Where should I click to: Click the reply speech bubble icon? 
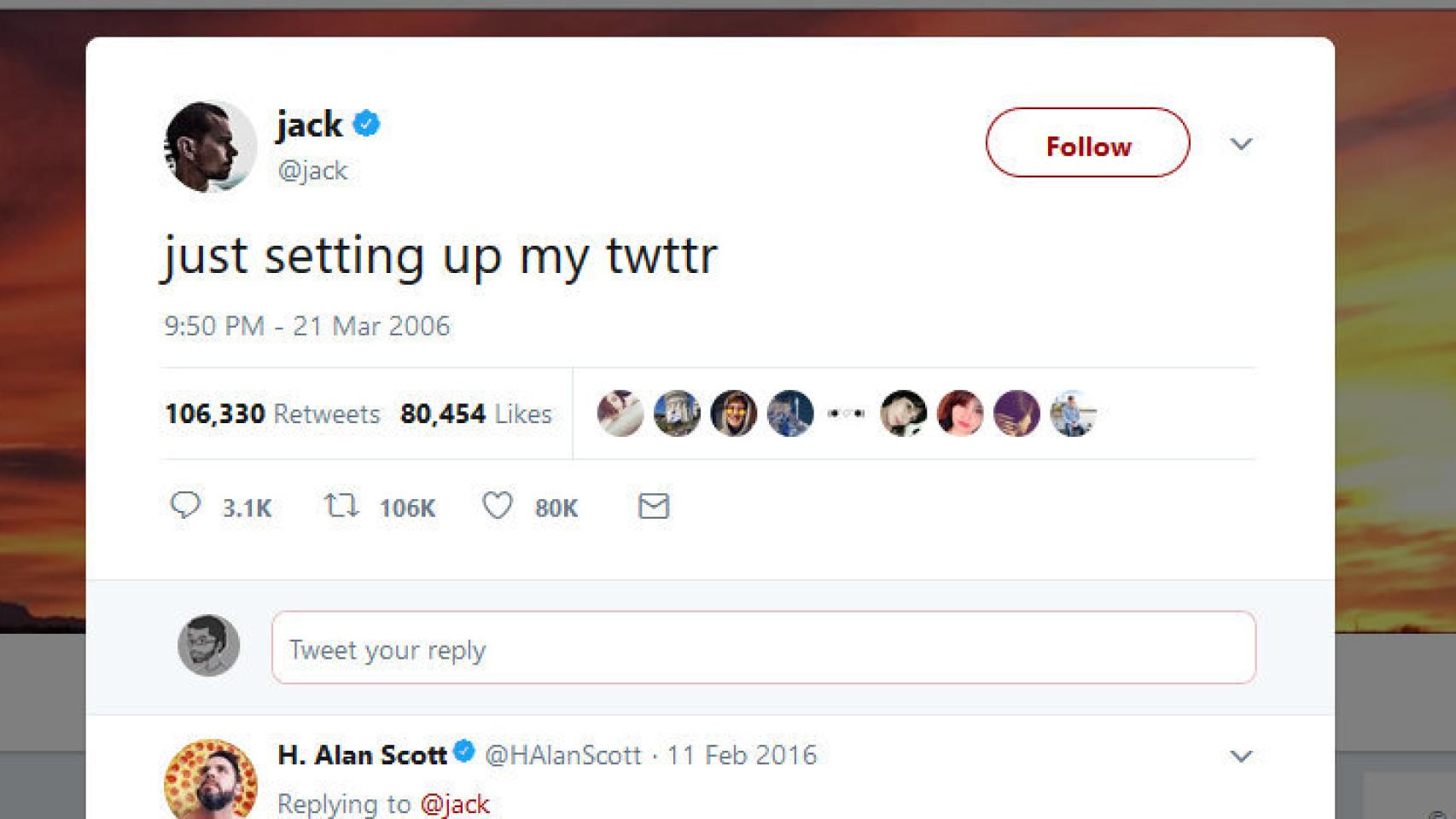[185, 506]
